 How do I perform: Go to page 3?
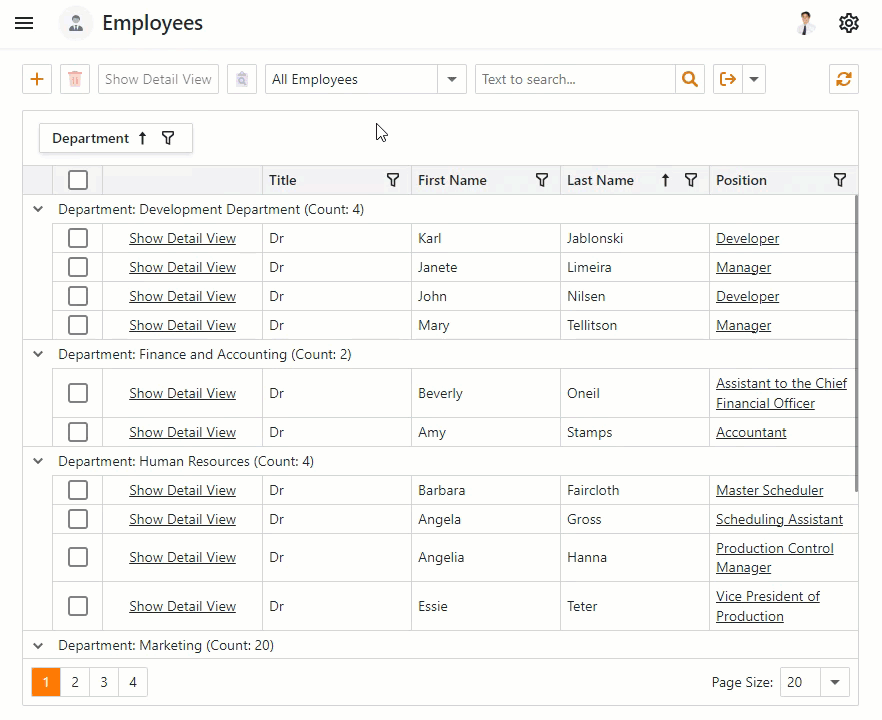tap(104, 682)
